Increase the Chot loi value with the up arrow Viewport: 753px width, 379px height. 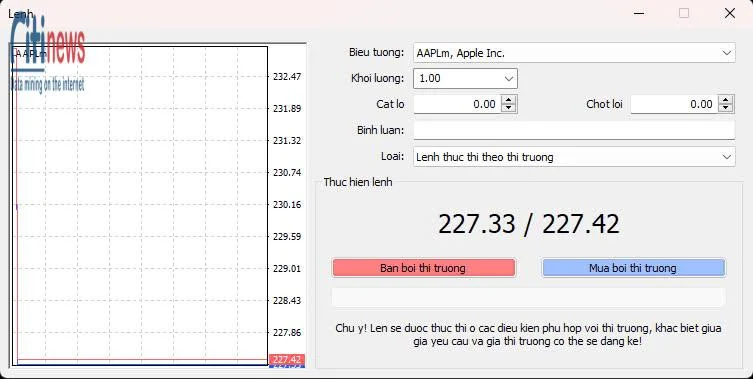click(x=726, y=99)
